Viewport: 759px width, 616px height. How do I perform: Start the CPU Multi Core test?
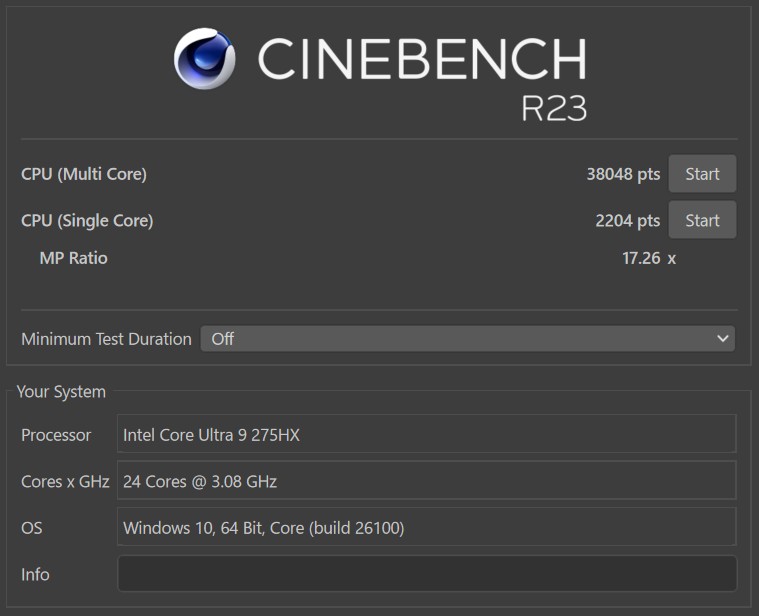702,174
